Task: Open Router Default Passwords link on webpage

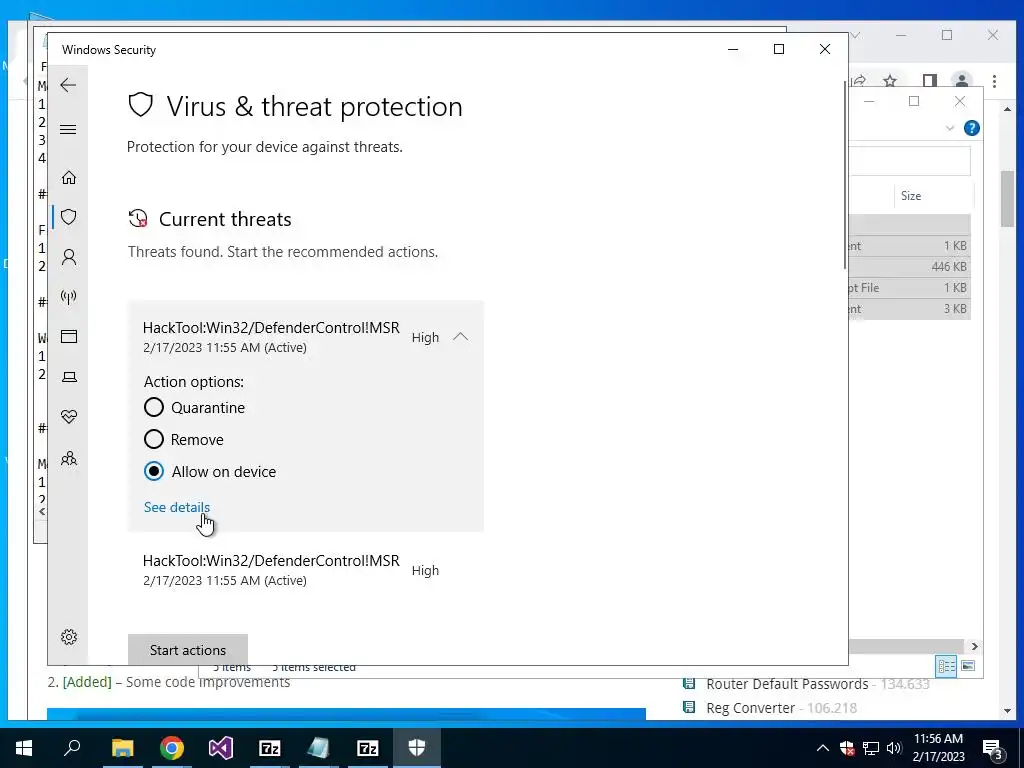Action: pyautogui.click(x=787, y=684)
